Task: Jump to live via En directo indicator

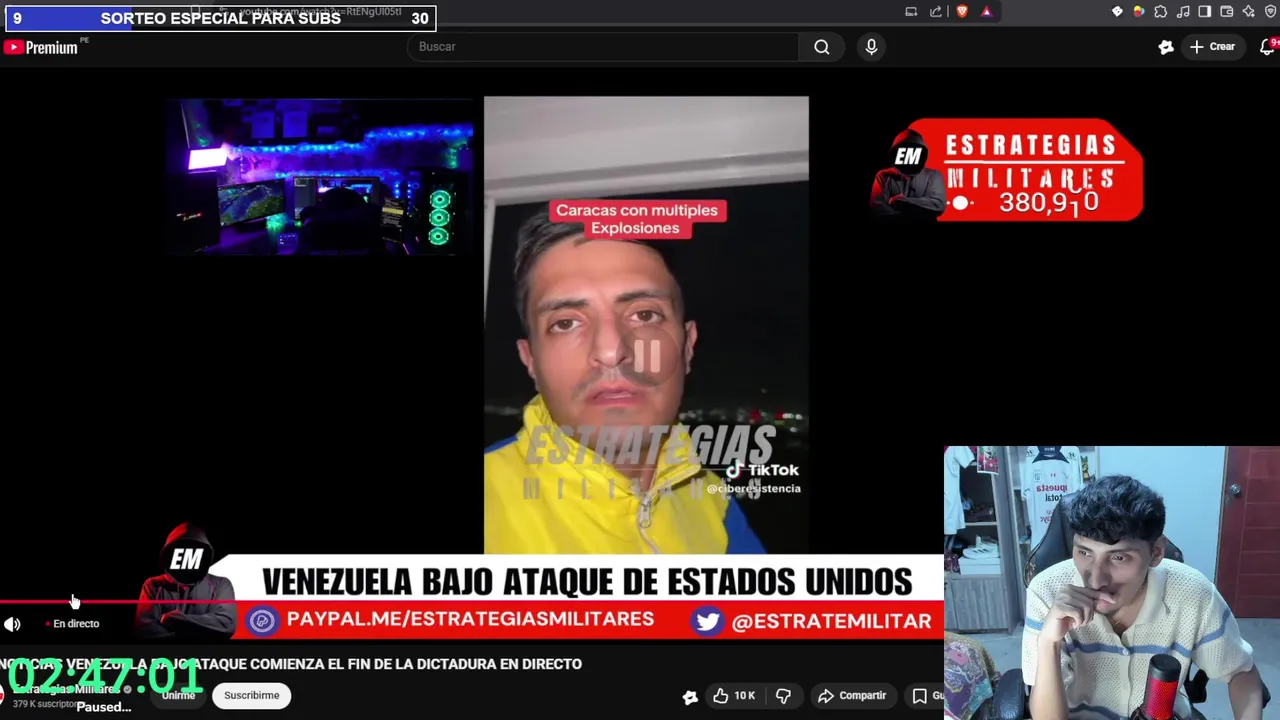Action: tap(73, 624)
